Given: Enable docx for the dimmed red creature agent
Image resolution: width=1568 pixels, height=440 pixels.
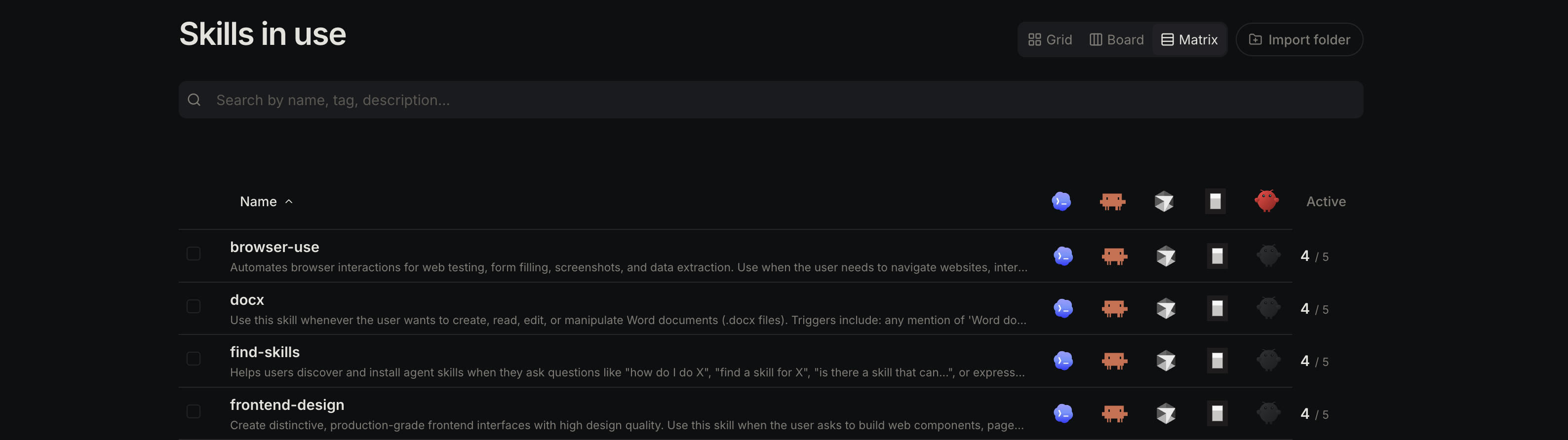Looking at the screenshot, I should point(1268,309).
